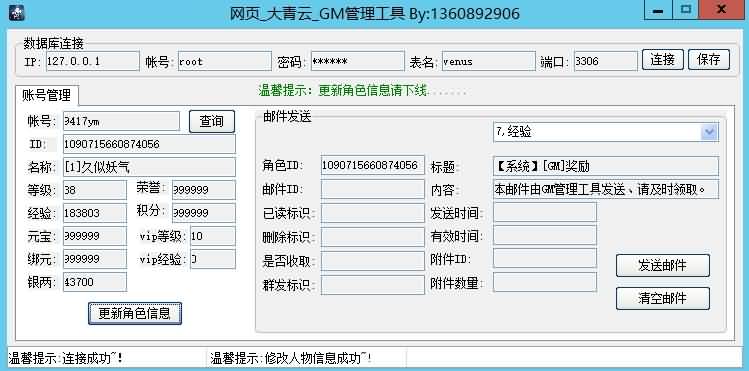Focus the 积分 field
749x371 pixels.
(204, 213)
